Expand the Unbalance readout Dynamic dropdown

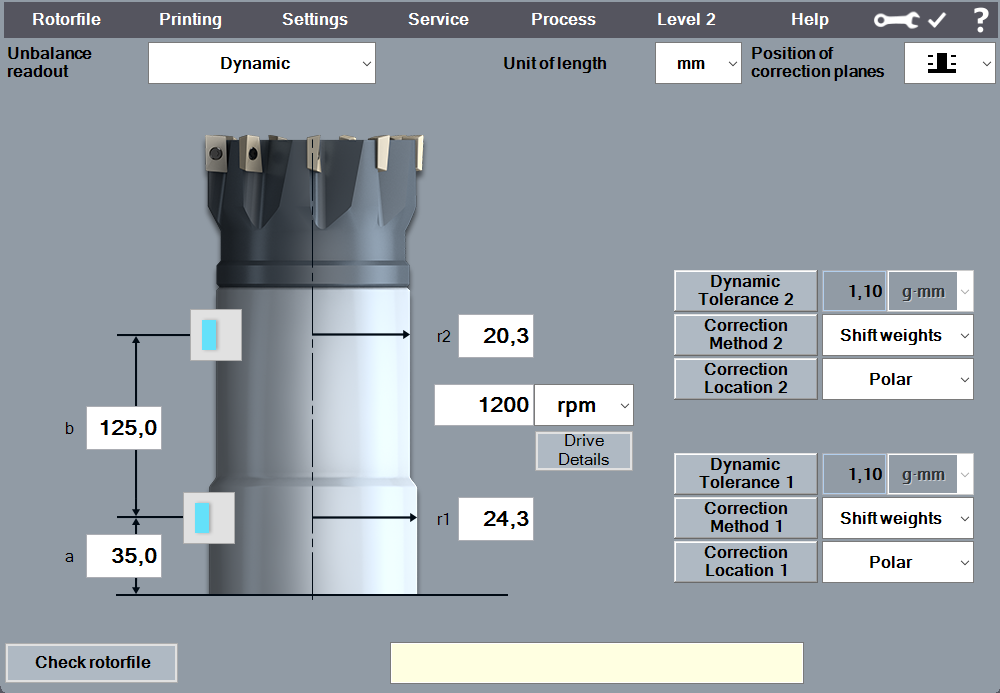tap(262, 63)
